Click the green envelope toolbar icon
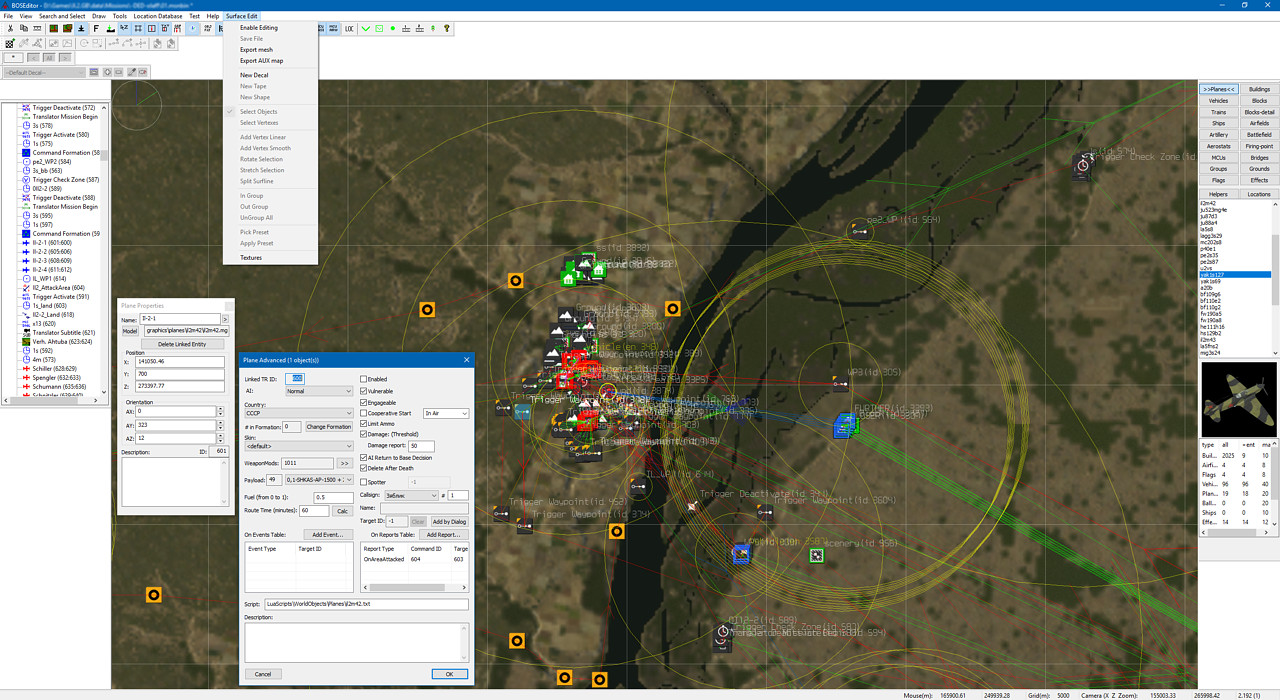The image size is (1280, 700). click(x=379, y=28)
